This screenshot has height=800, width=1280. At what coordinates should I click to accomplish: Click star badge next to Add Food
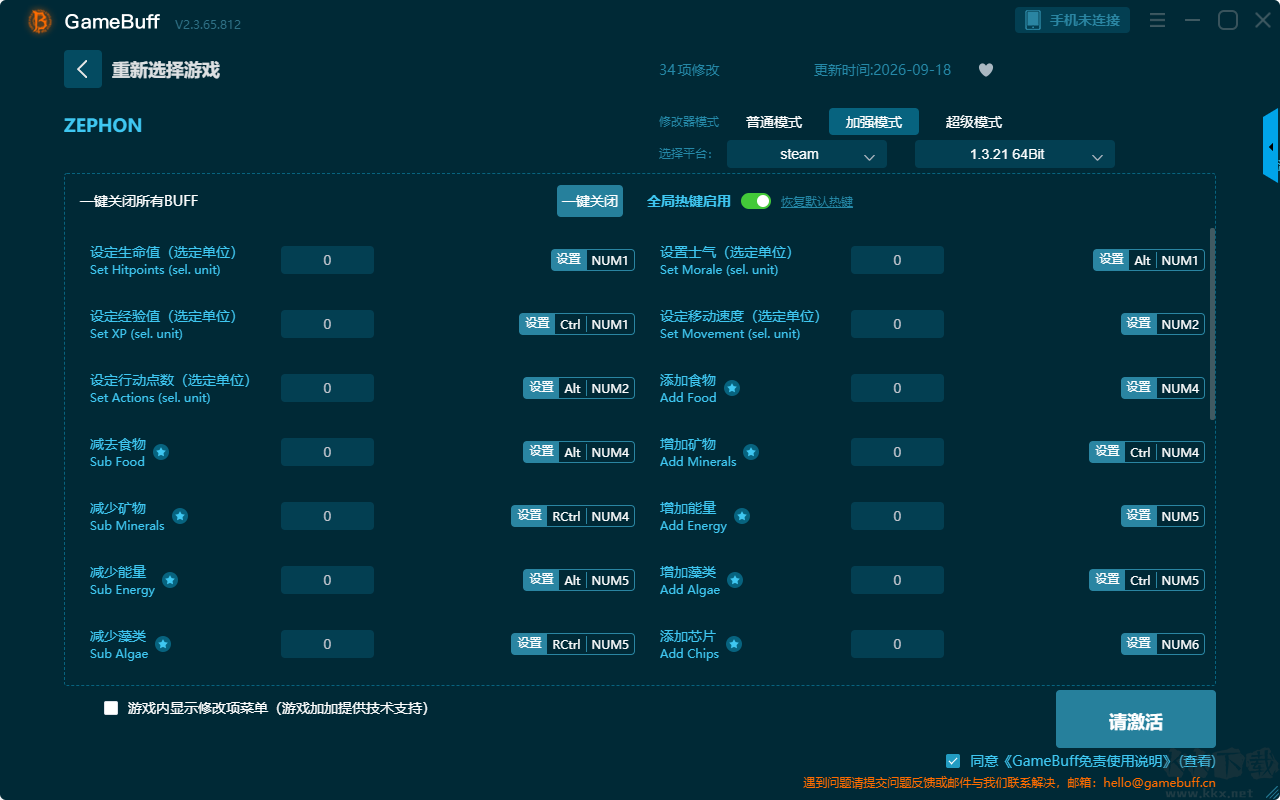coord(732,388)
